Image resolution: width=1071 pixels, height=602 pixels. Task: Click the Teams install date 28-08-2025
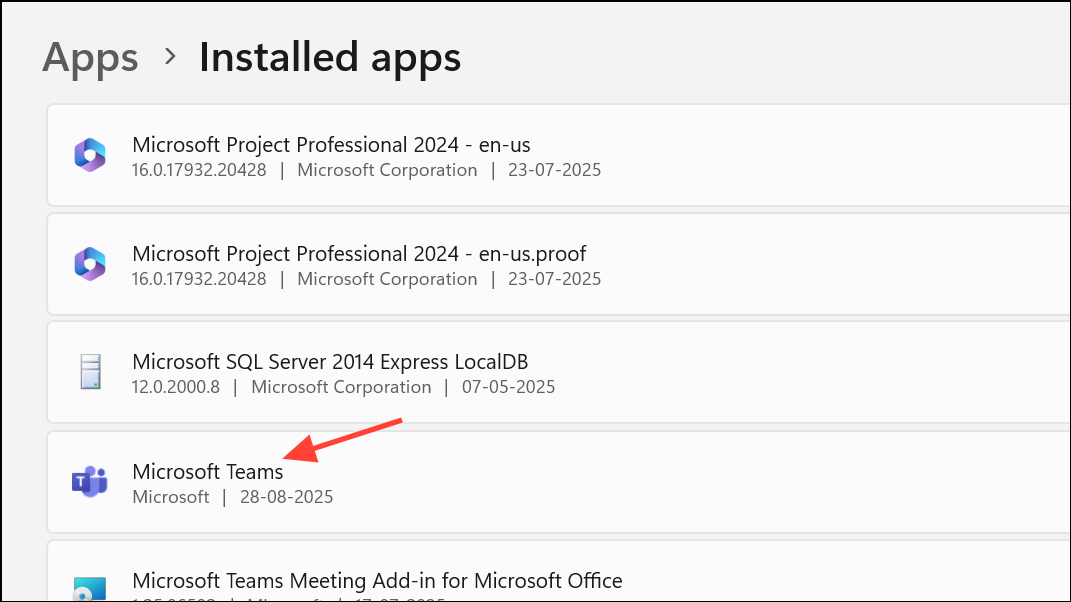pyautogui.click(x=286, y=496)
